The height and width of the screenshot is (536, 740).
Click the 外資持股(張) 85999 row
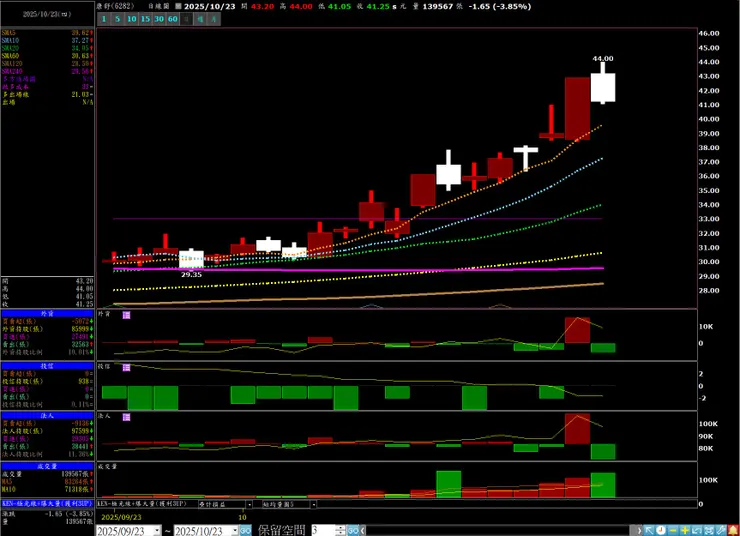point(47,329)
